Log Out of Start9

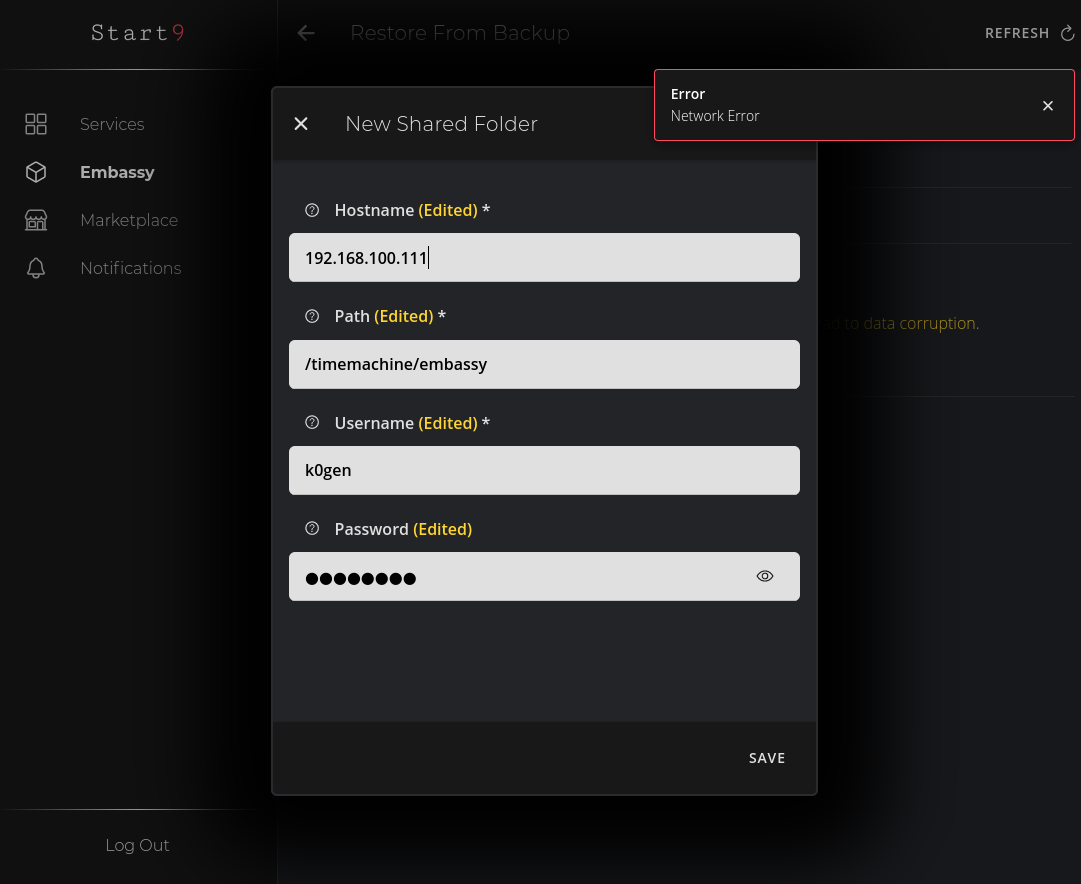point(137,845)
